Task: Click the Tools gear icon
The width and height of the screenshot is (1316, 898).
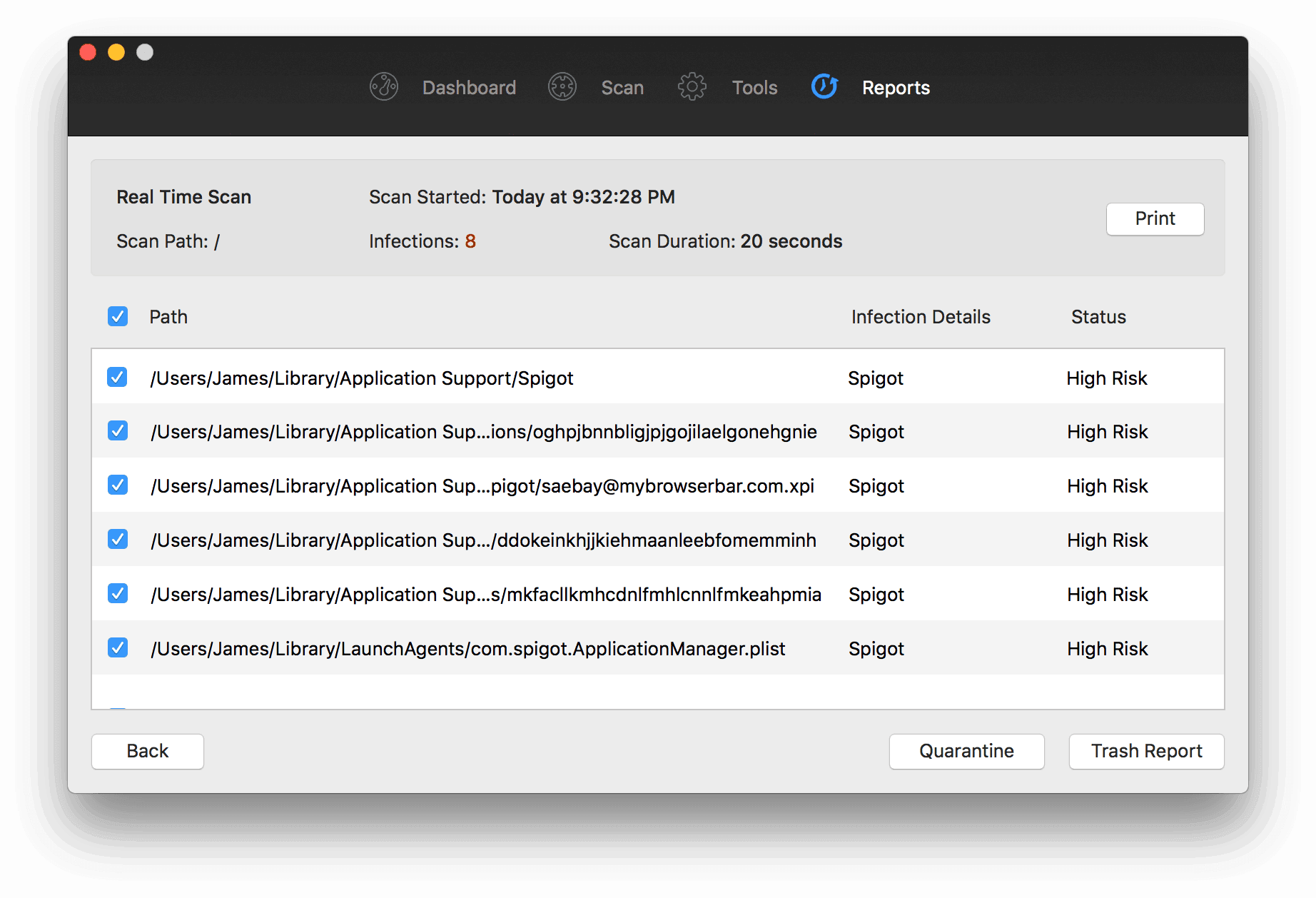Action: [x=692, y=87]
